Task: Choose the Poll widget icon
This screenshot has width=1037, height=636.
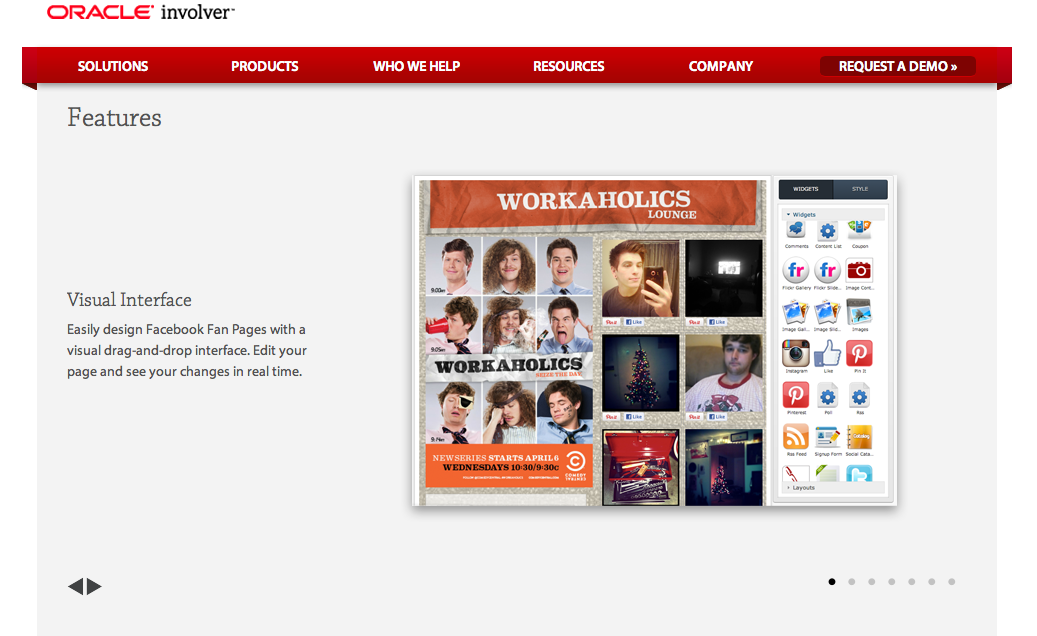Action: (827, 397)
